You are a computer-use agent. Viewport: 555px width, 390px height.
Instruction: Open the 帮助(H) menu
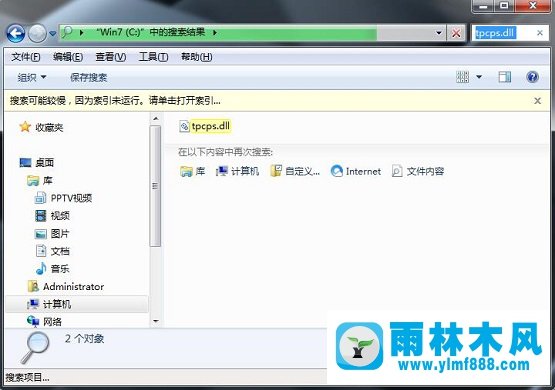196,57
